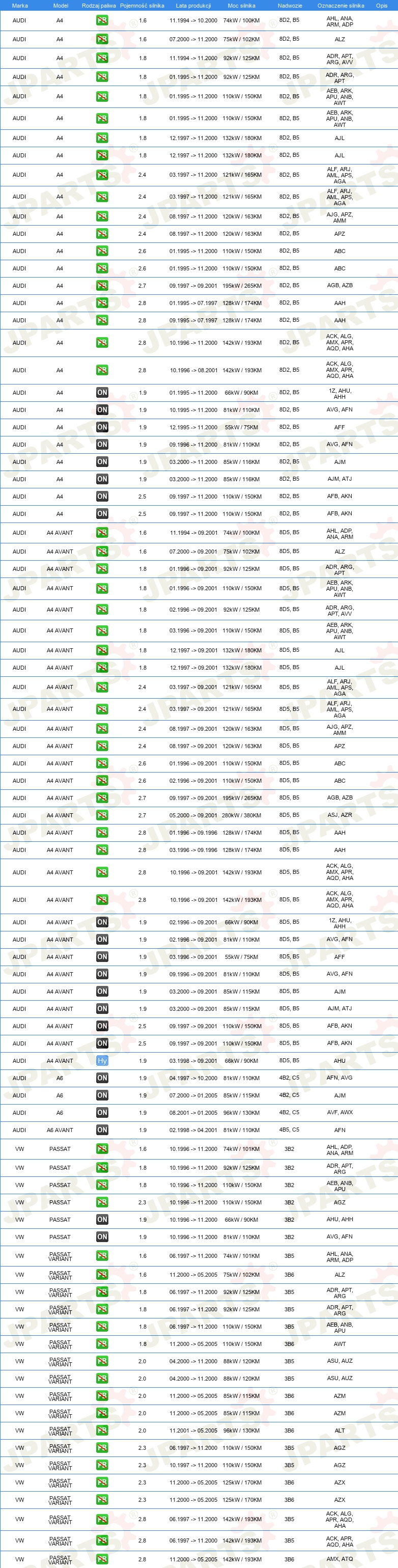Click engine code AWT in PASSAT VARIANT row

tap(339, 1344)
